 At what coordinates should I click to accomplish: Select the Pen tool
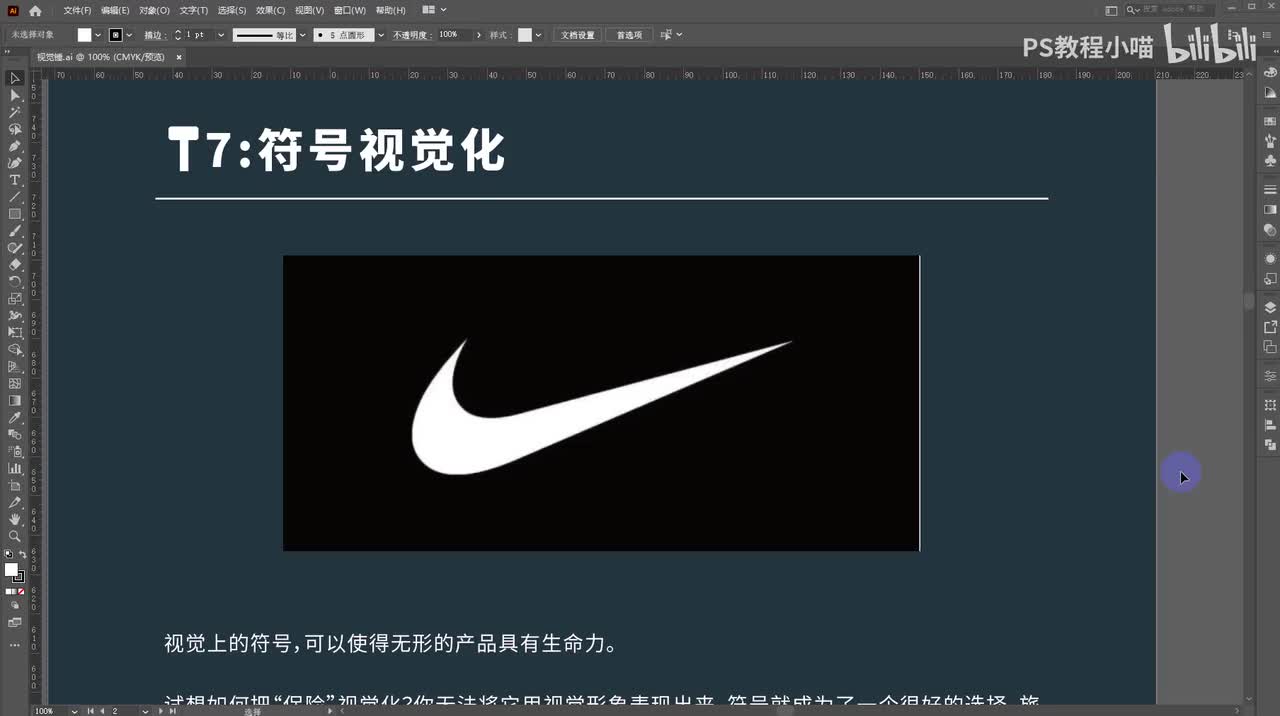15,146
